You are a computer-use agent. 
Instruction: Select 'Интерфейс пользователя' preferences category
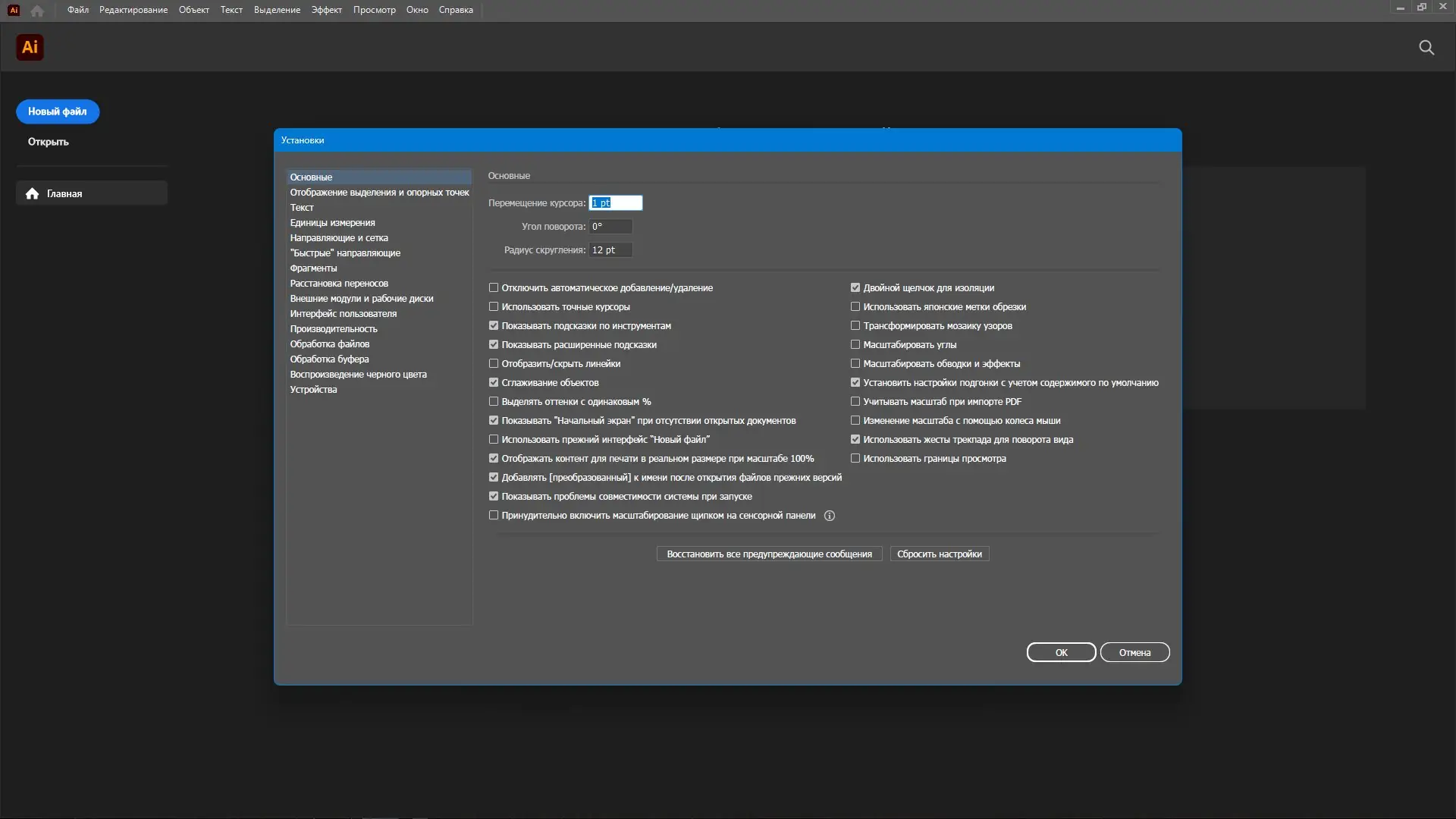point(343,314)
